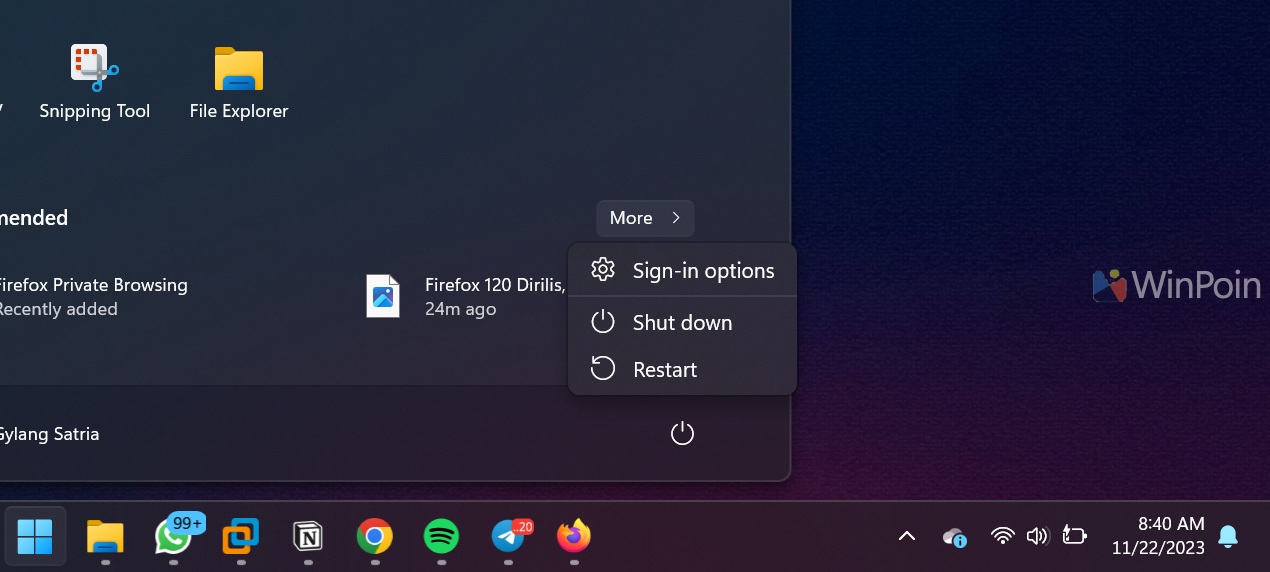Open WhatsApp from the taskbar
The width and height of the screenshot is (1270, 572).
tap(174, 537)
